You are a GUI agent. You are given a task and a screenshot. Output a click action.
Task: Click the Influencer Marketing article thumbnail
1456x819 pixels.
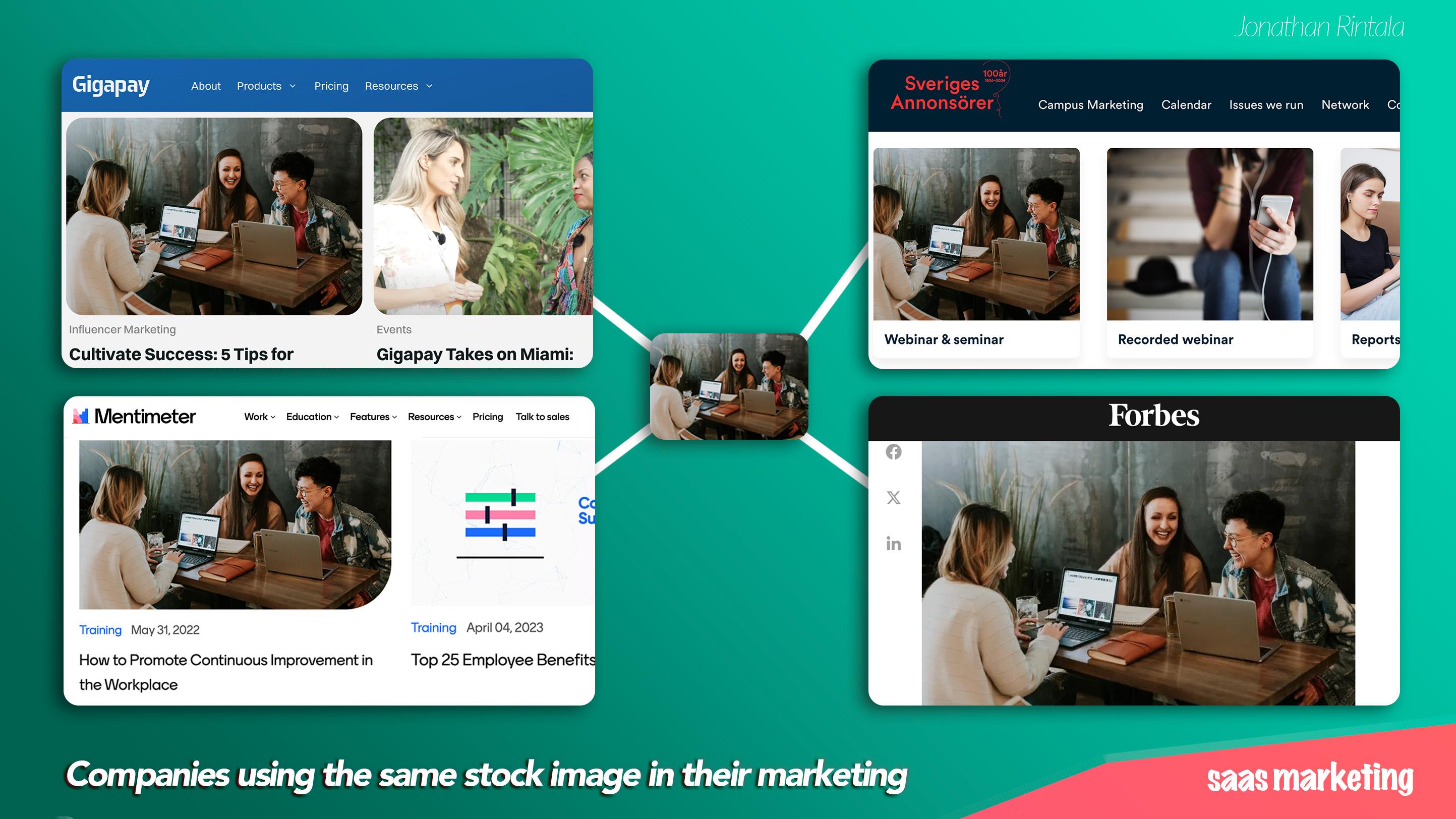215,215
